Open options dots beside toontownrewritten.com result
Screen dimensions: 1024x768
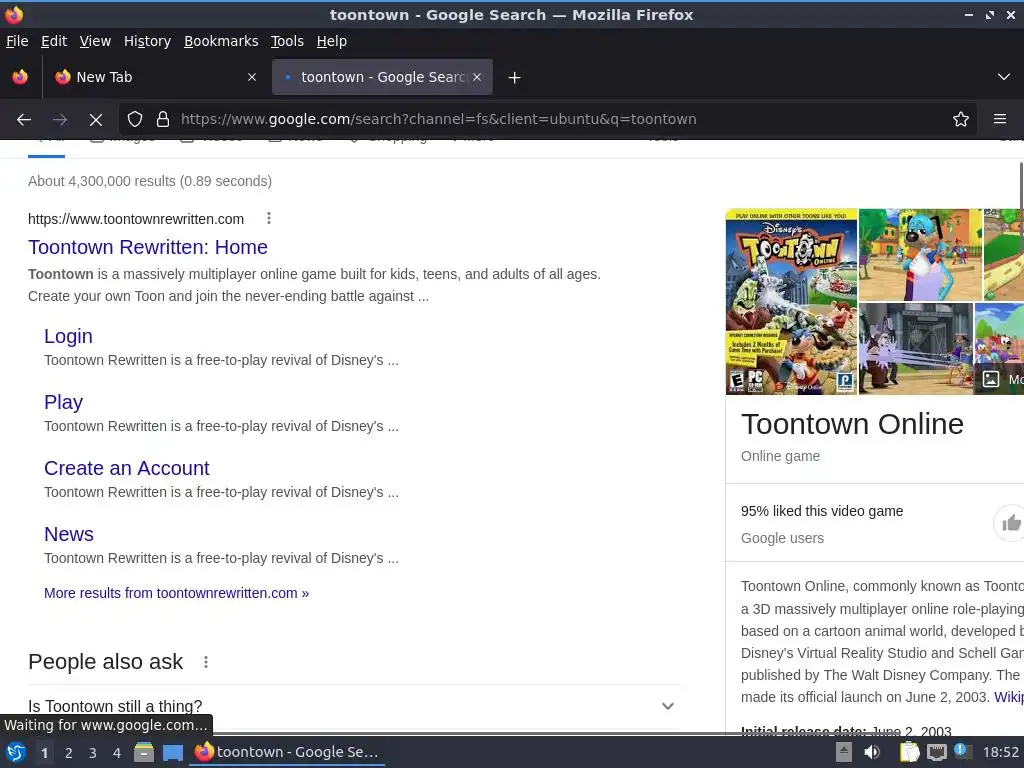point(268,219)
